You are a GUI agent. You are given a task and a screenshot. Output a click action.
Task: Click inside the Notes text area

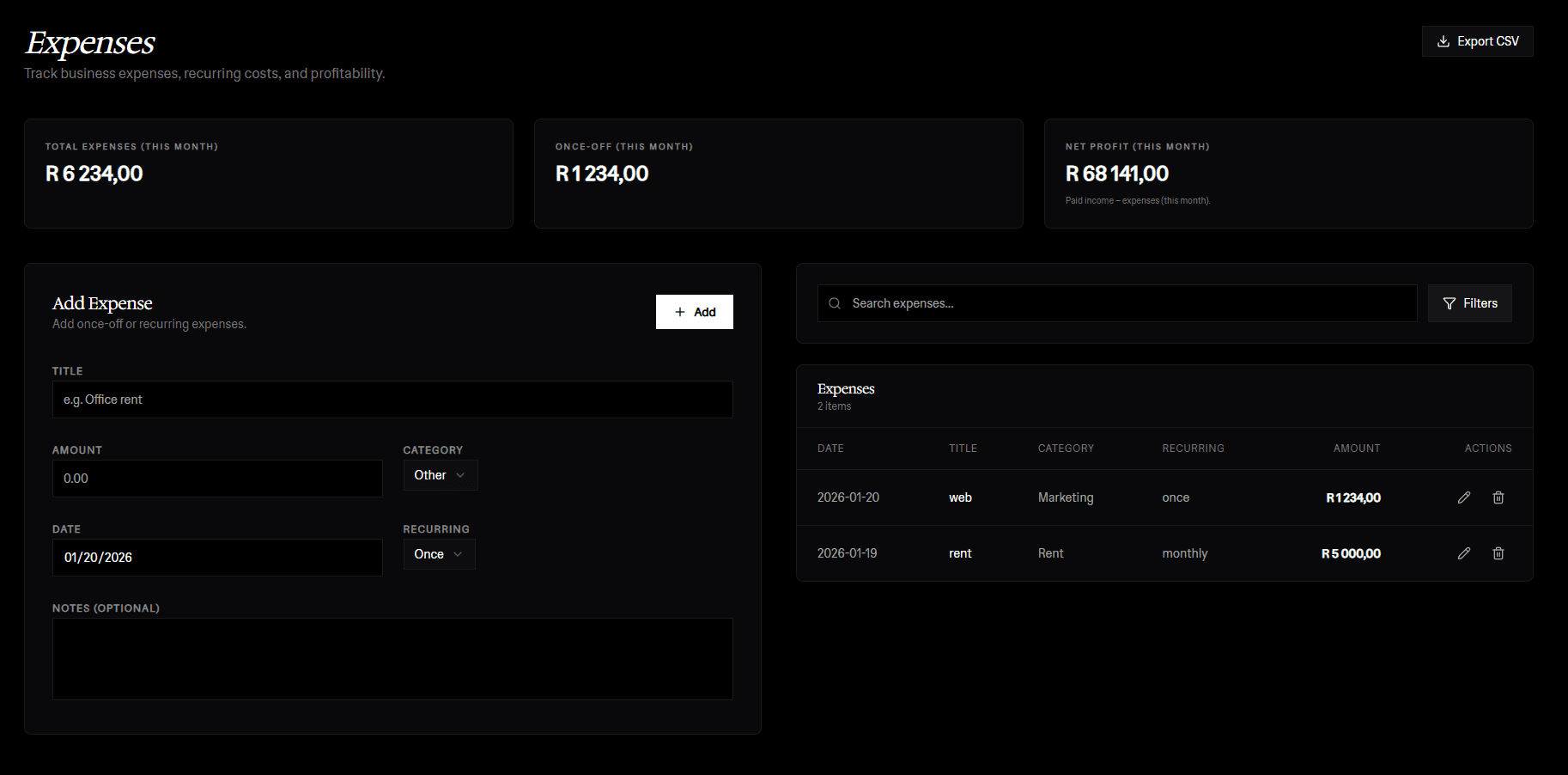[392, 658]
